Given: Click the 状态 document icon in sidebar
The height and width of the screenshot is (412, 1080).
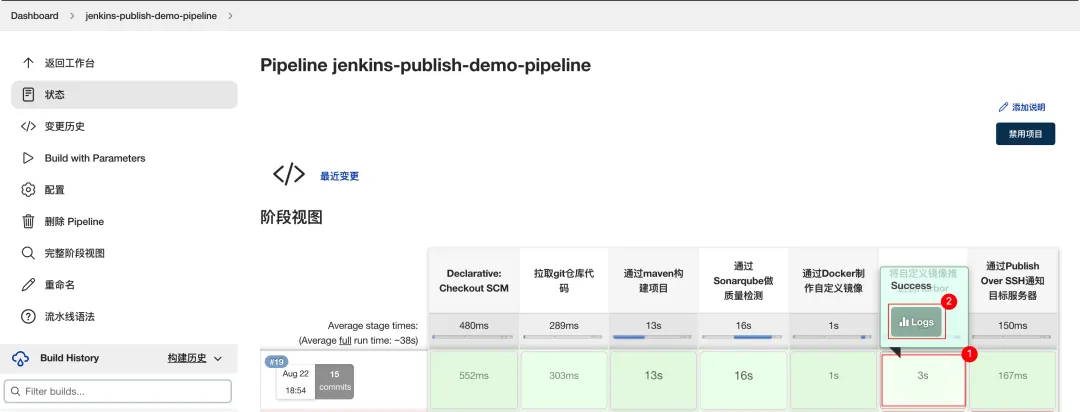Looking at the screenshot, I should (28, 94).
